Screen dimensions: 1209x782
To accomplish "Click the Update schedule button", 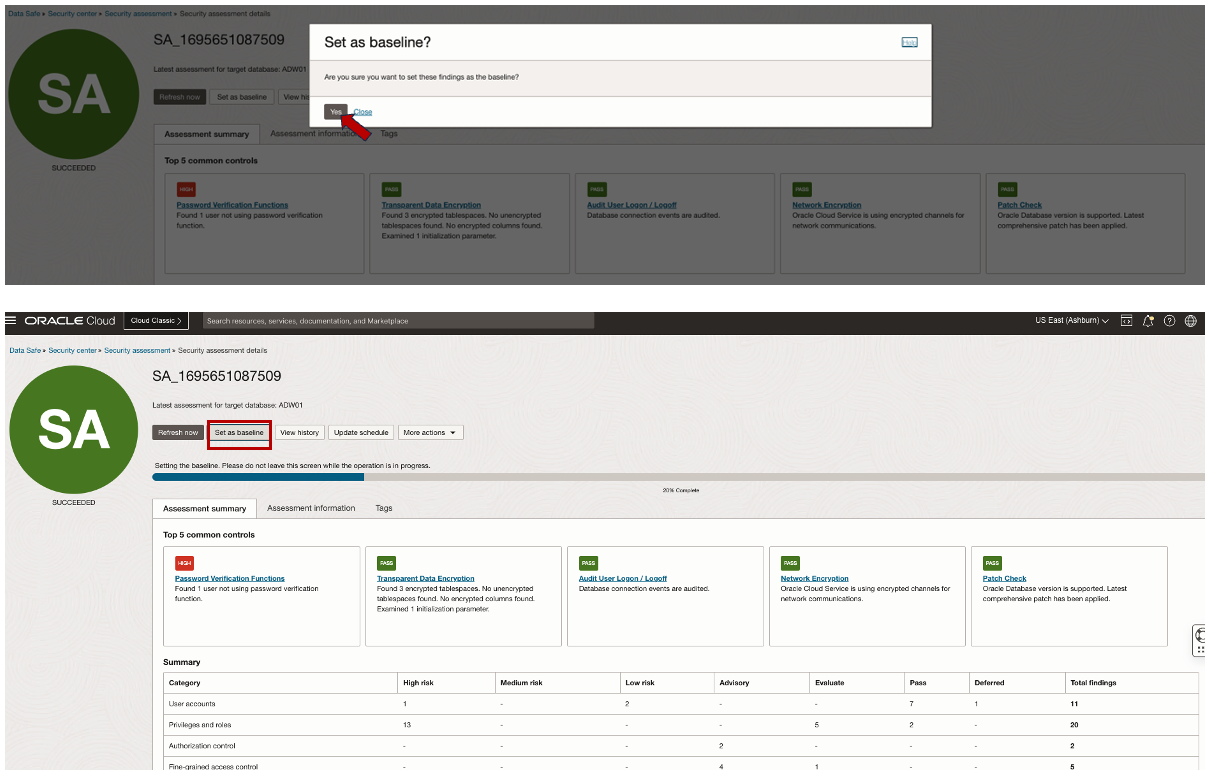I will [361, 433].
